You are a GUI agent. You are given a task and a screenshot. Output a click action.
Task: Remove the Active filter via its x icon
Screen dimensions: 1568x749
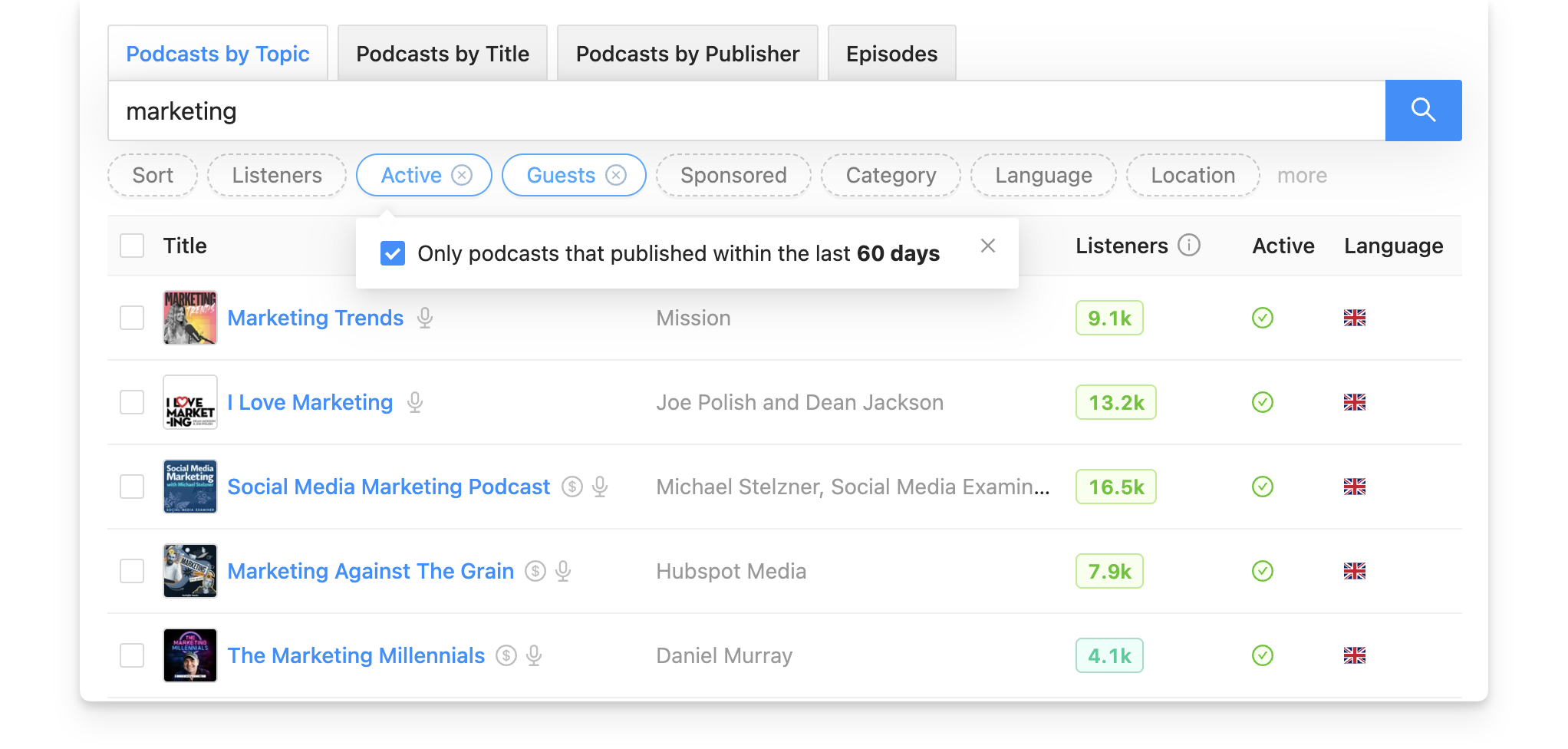pyautogui.click(x=462, y=175)
